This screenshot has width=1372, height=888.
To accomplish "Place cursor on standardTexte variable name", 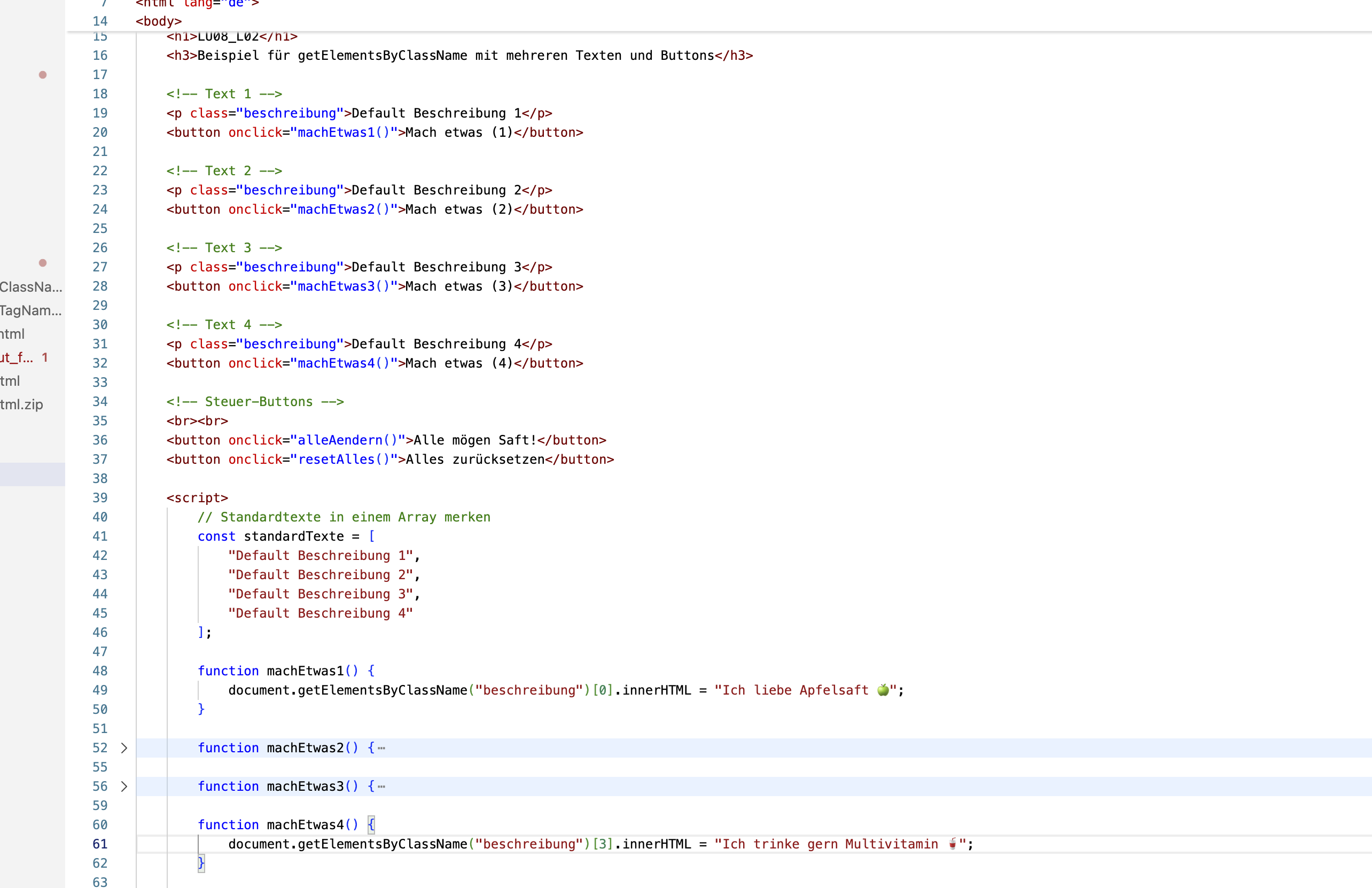I will pyautogui.click(x=293, y=536).
